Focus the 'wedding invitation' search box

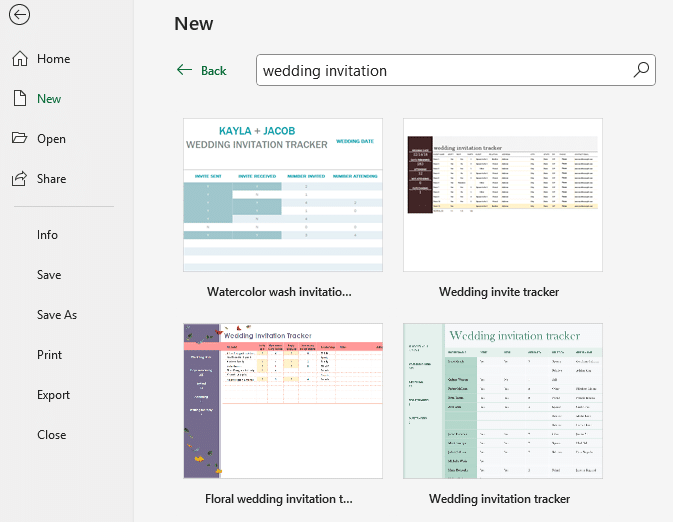click(440, 71)
